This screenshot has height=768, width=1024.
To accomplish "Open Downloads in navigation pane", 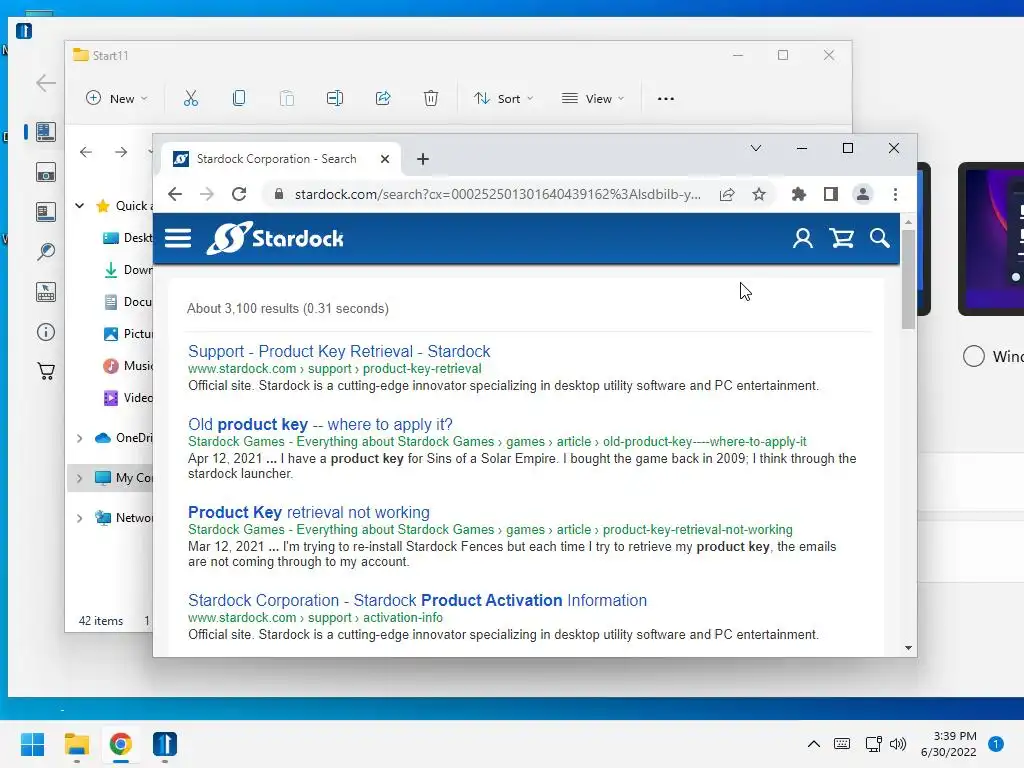I will (x=128, y=270).
